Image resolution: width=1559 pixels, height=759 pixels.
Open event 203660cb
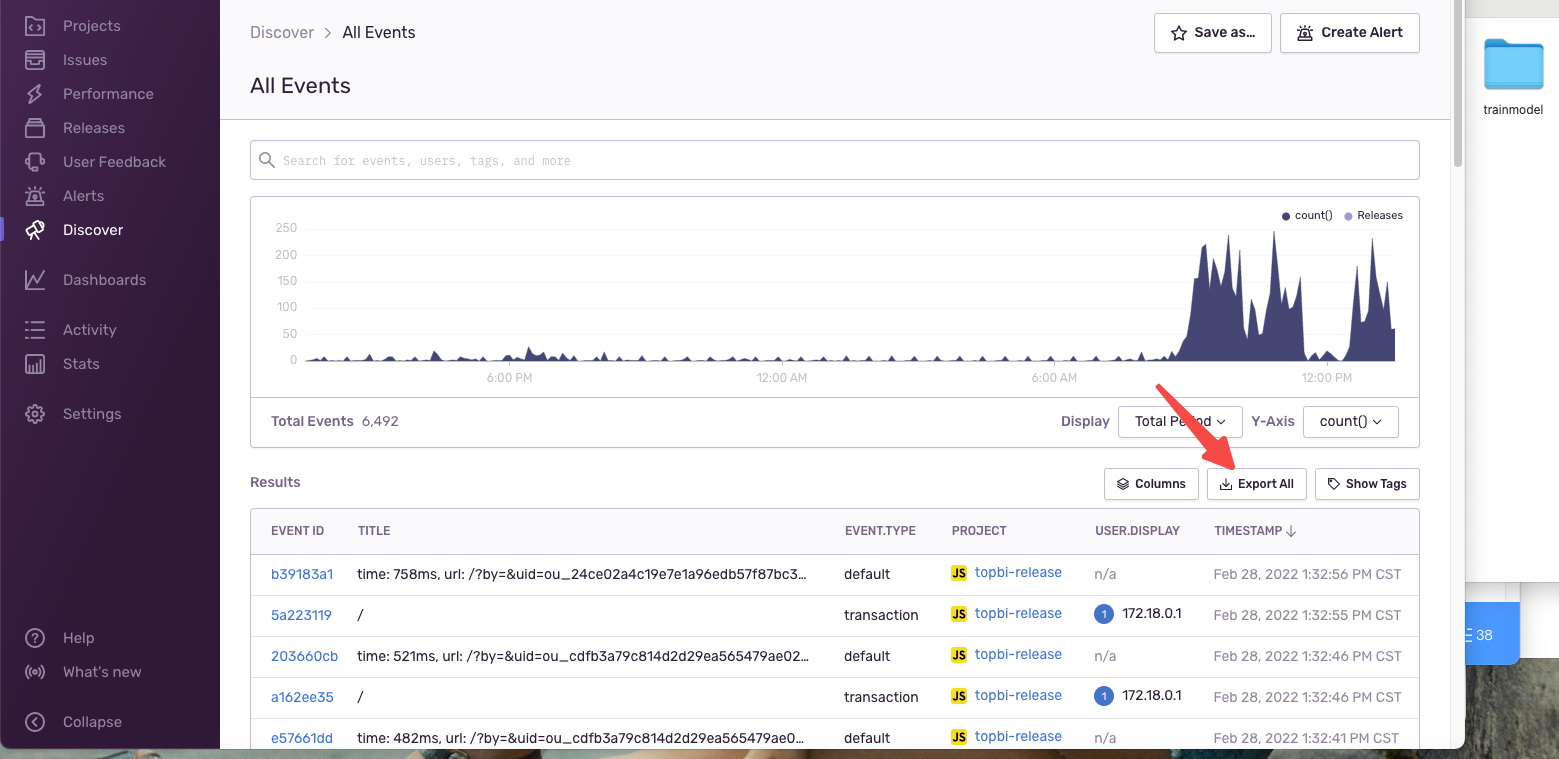point(305,656)
